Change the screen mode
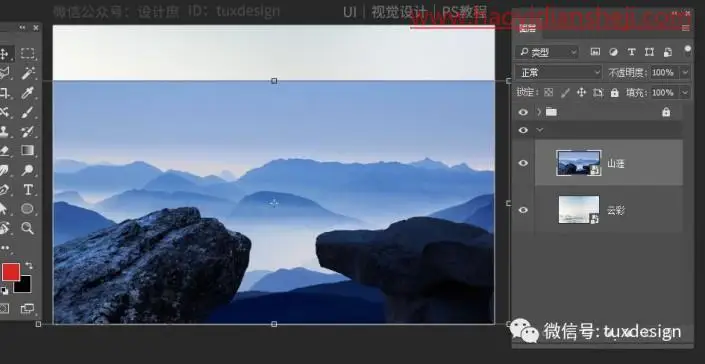 [x=27, y=308]
